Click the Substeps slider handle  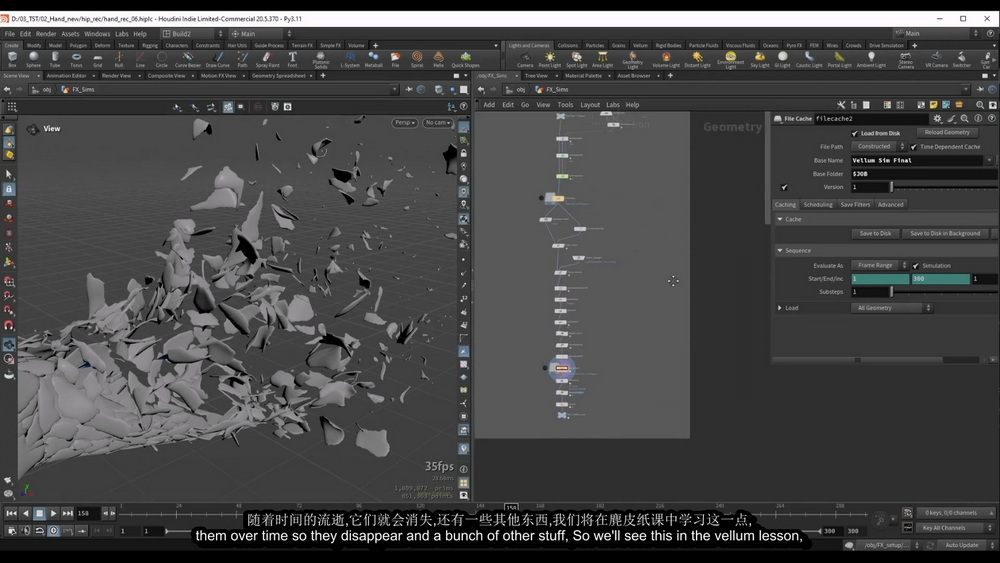click(892, 292)
